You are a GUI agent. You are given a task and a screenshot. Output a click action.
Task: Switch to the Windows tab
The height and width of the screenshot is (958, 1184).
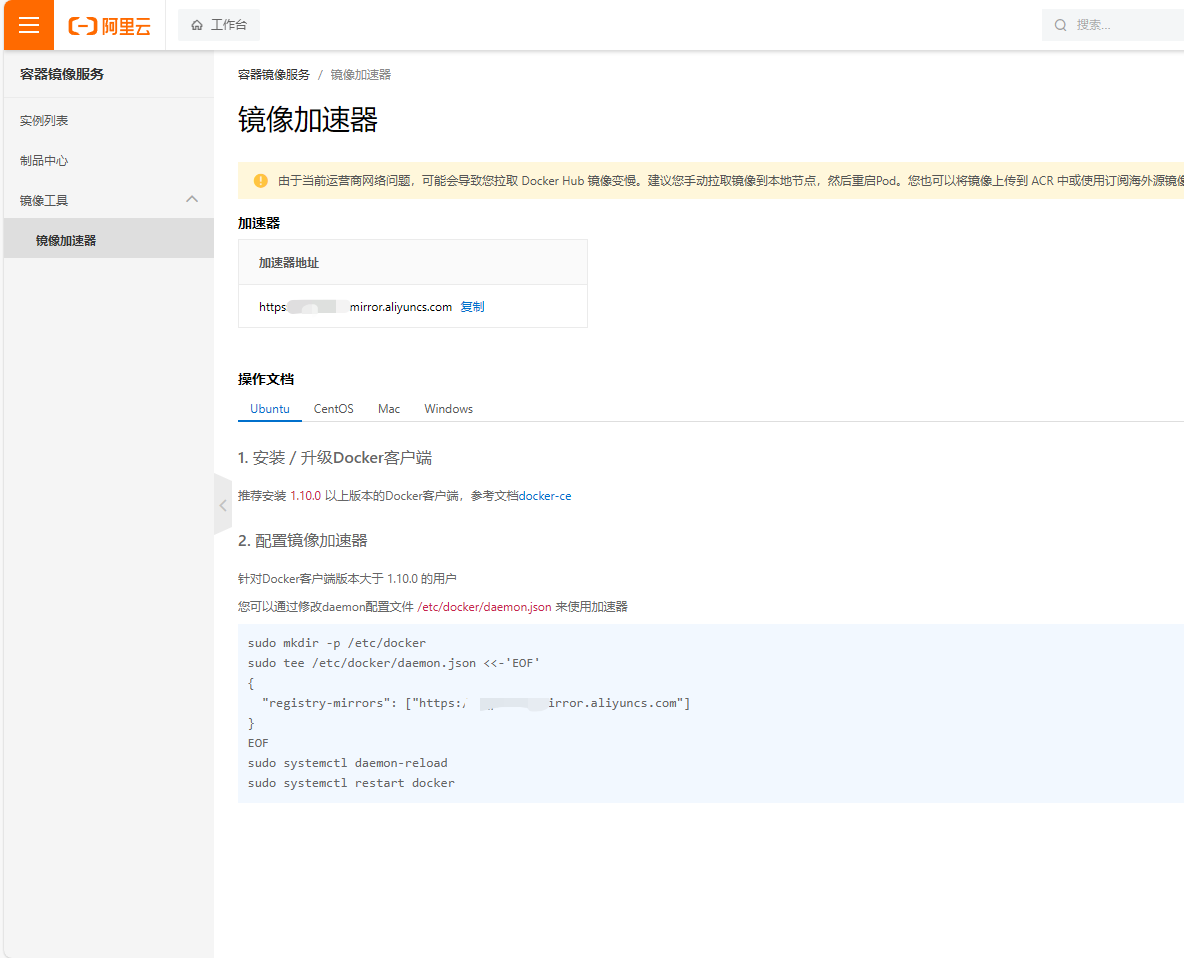(x=449, y=408)
